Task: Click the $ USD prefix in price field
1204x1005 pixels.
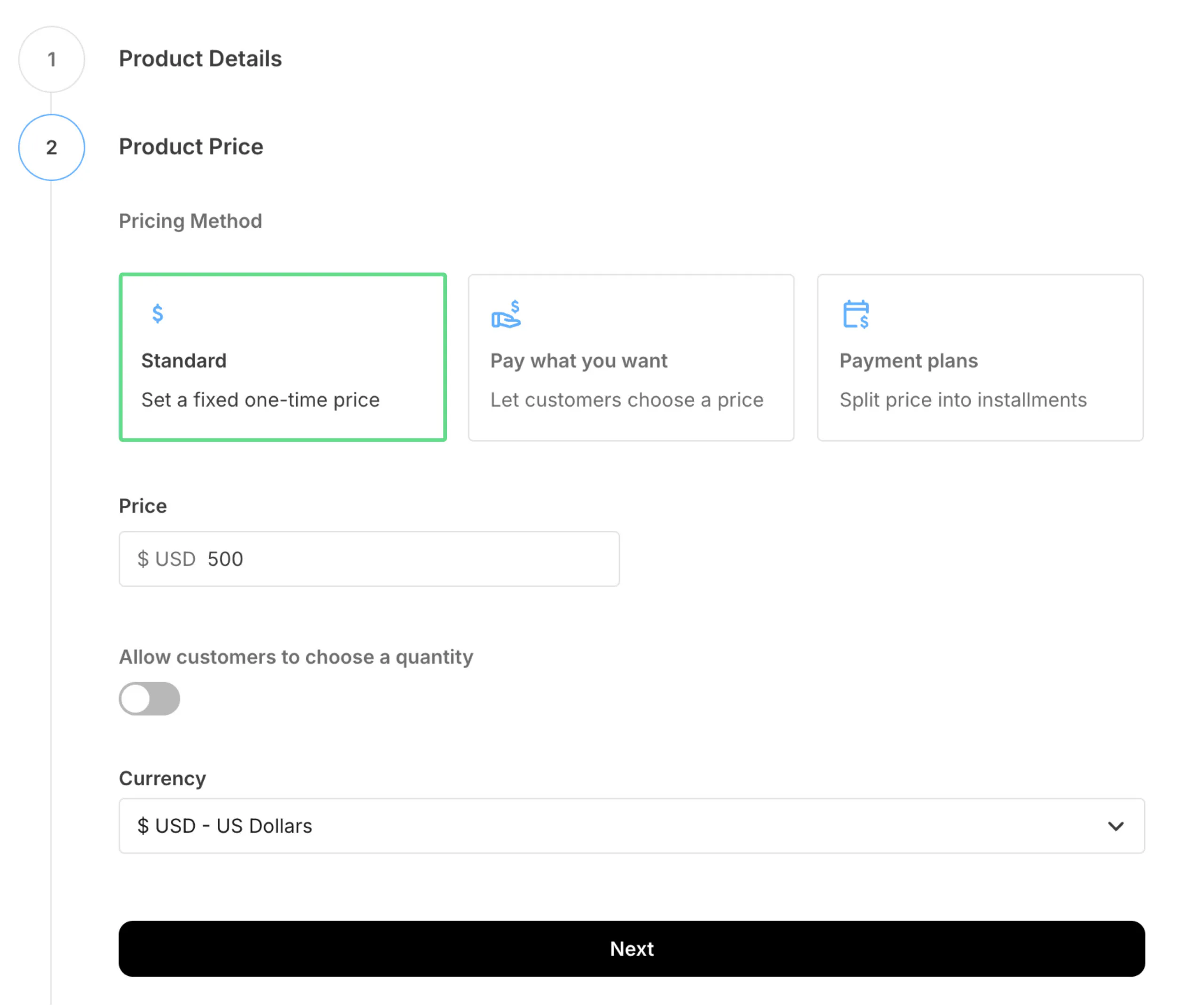Action: (x=166, y=558)
